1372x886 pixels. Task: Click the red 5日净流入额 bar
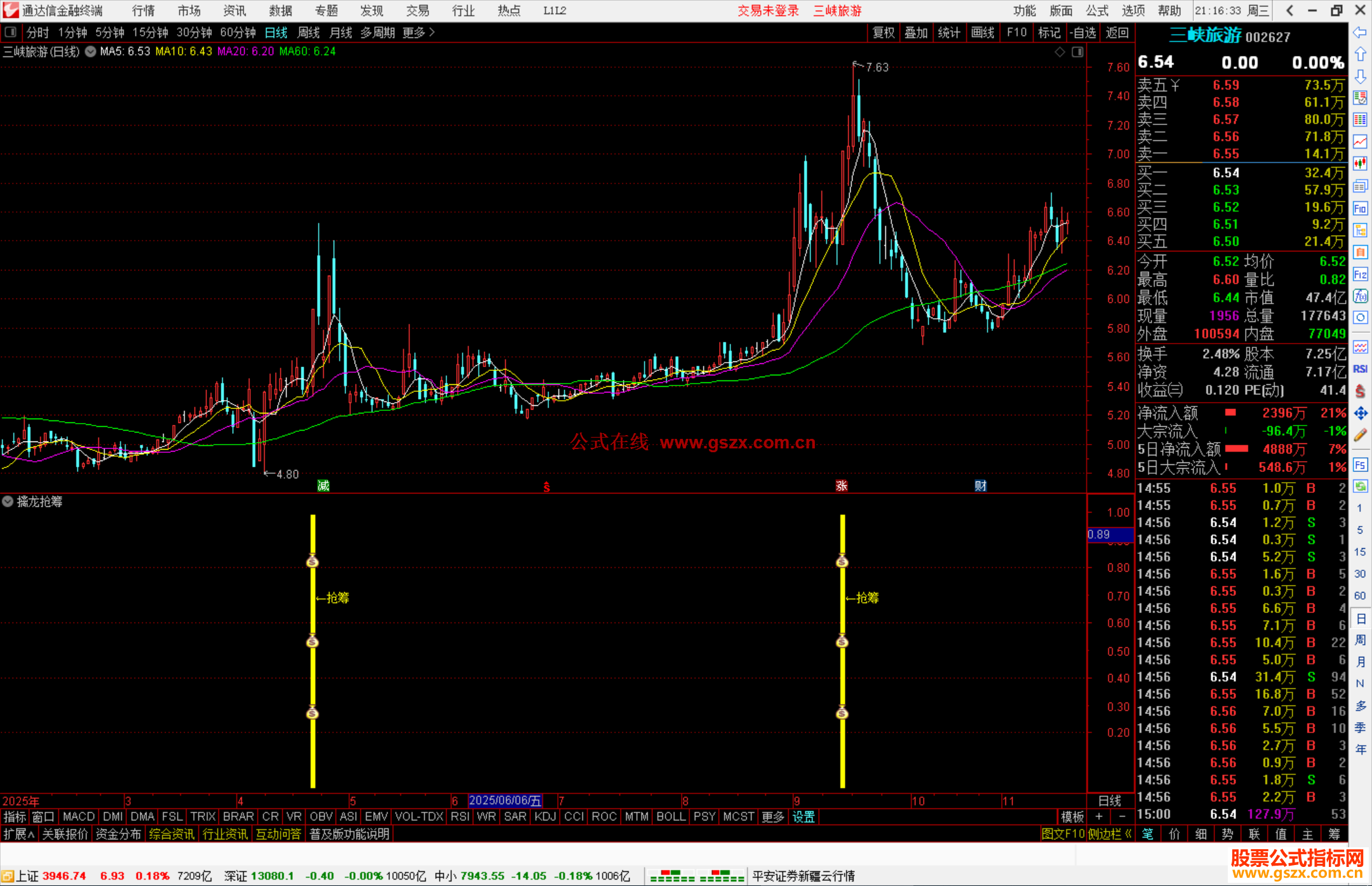(x=1236, y=449)
